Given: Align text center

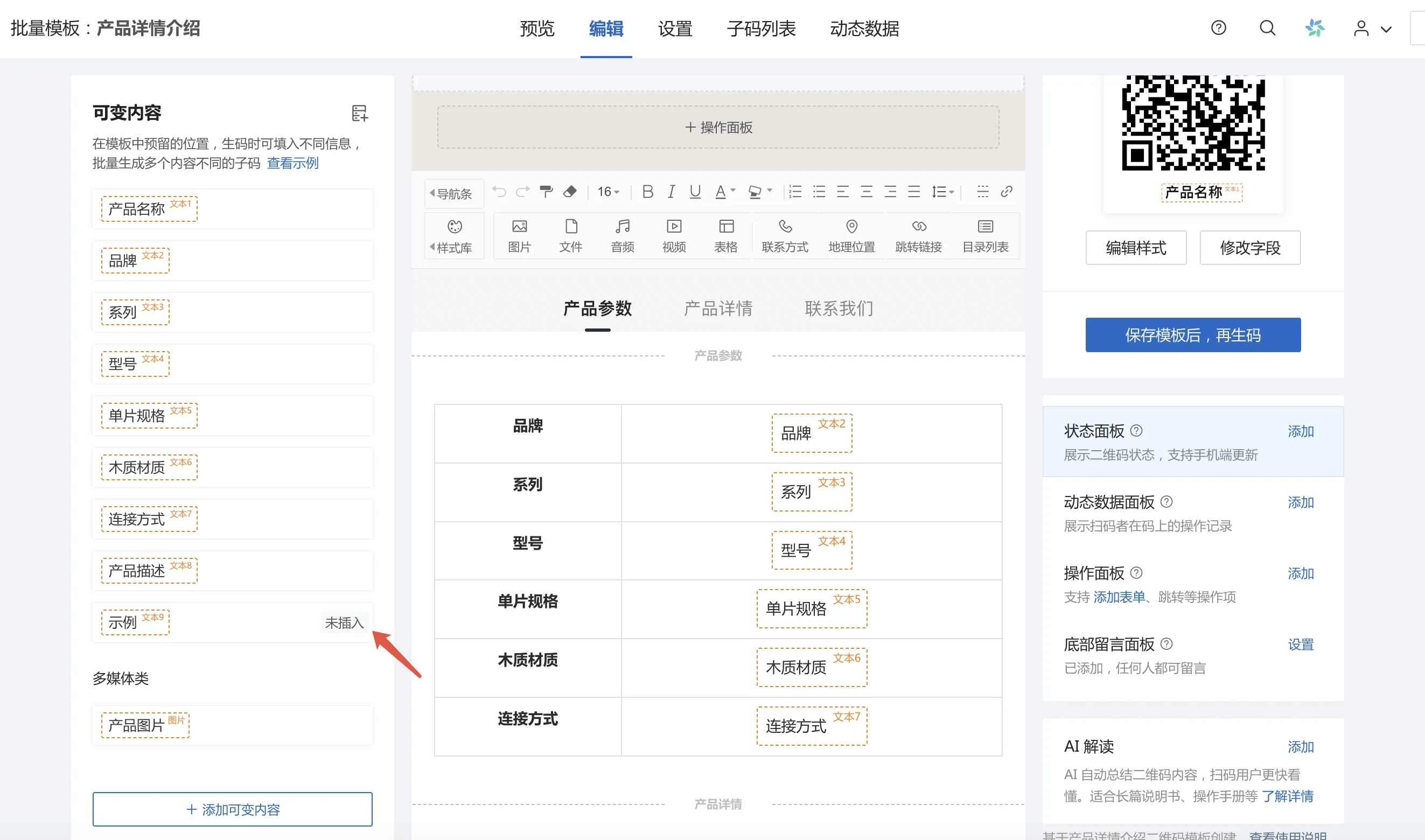Looking at the screenshot, I should [867, 192].
